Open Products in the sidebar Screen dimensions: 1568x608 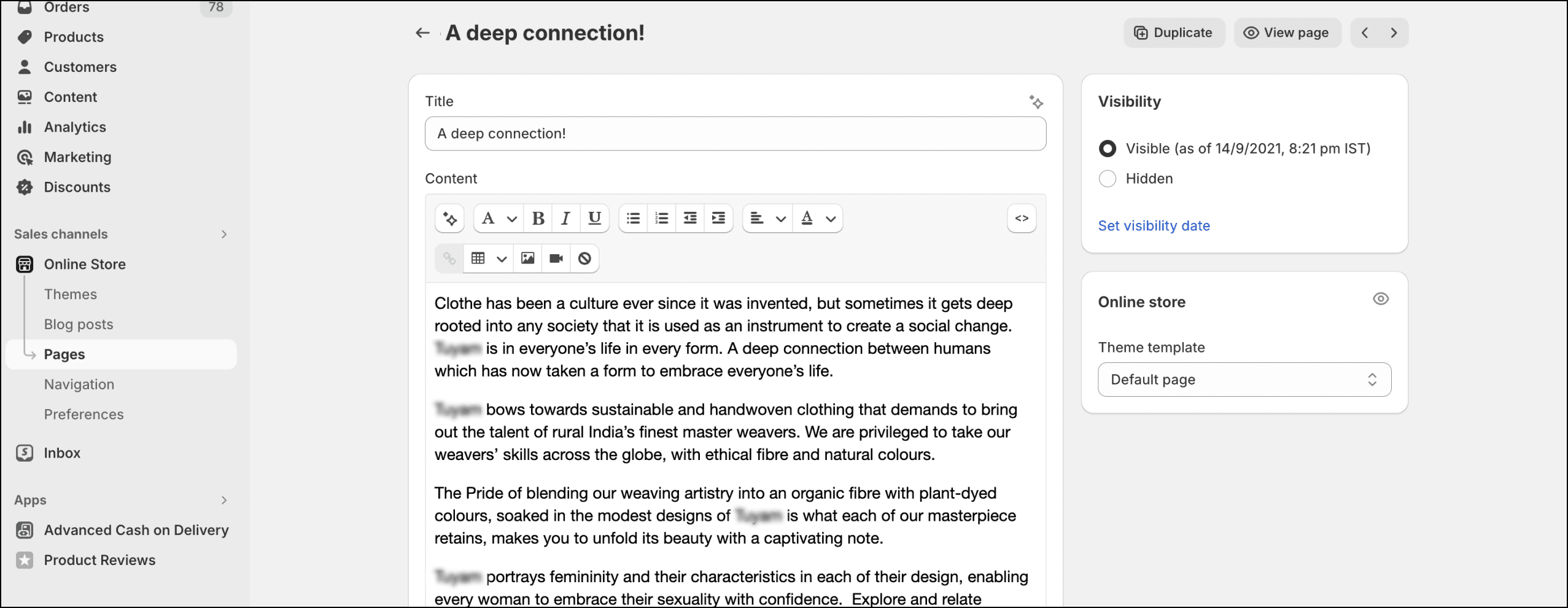74,37
